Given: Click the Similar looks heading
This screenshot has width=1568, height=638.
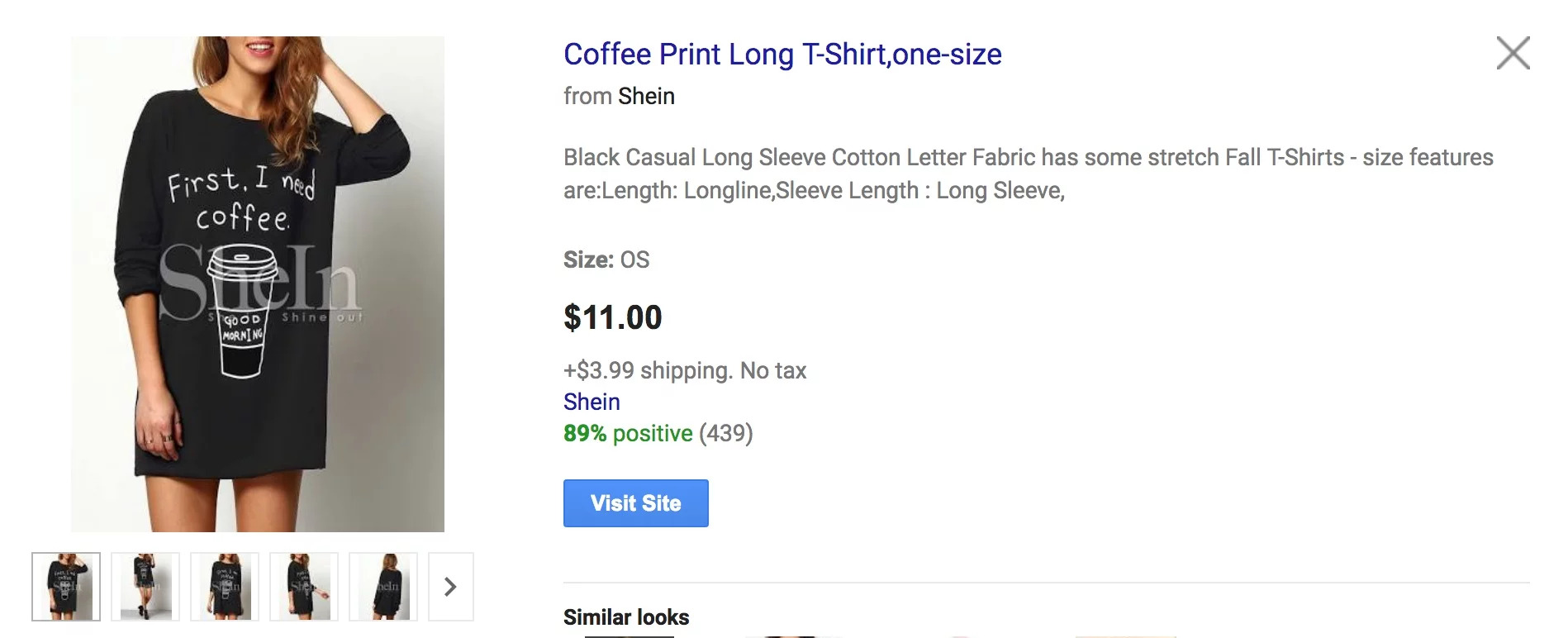Looking at the screenshot, I should pos(626,617).
